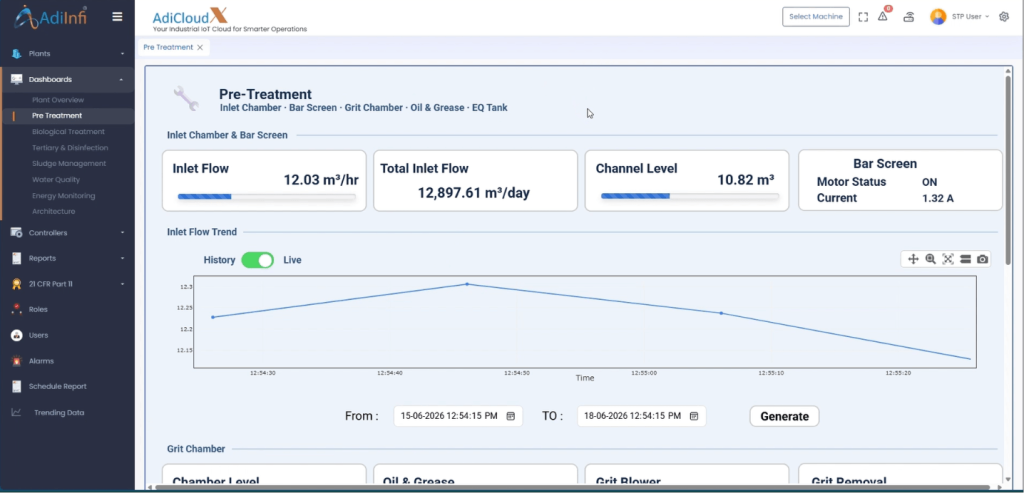Screen dimensions: 1024x493
Task: Open Water Quality dashboard
Action: click(x=56, y=180)
